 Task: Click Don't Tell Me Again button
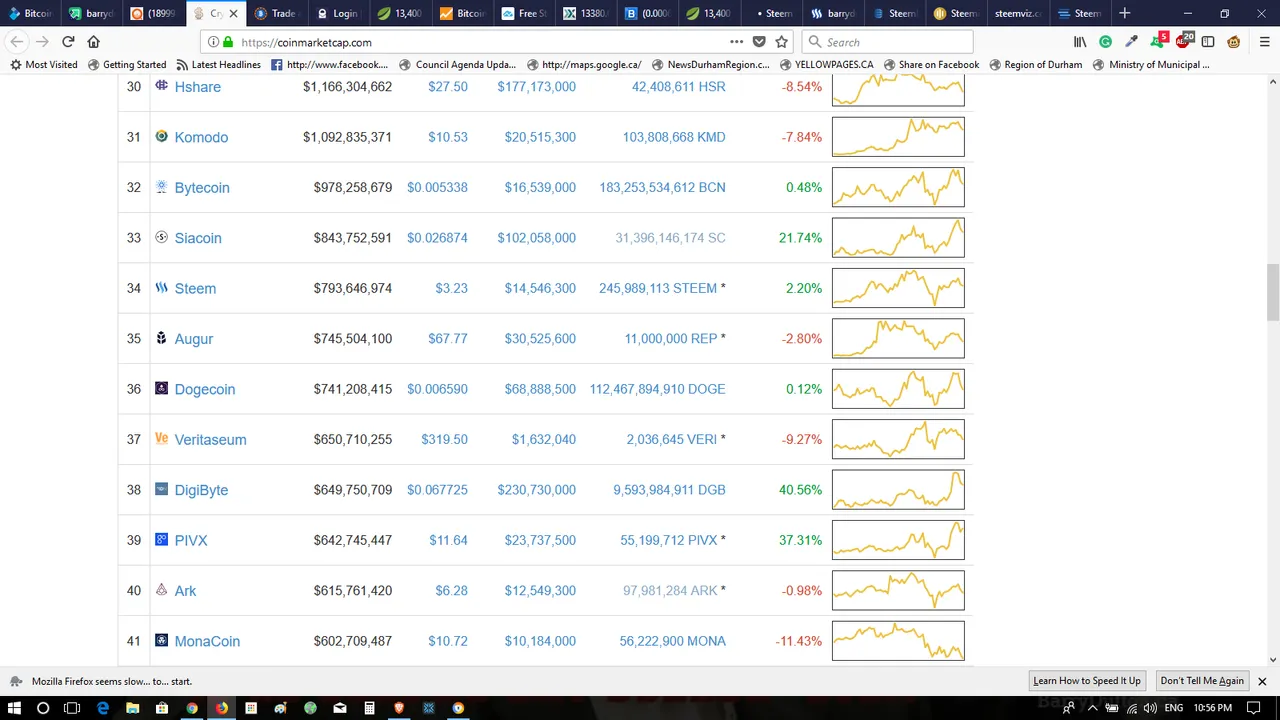click(x=1202, y=681)
